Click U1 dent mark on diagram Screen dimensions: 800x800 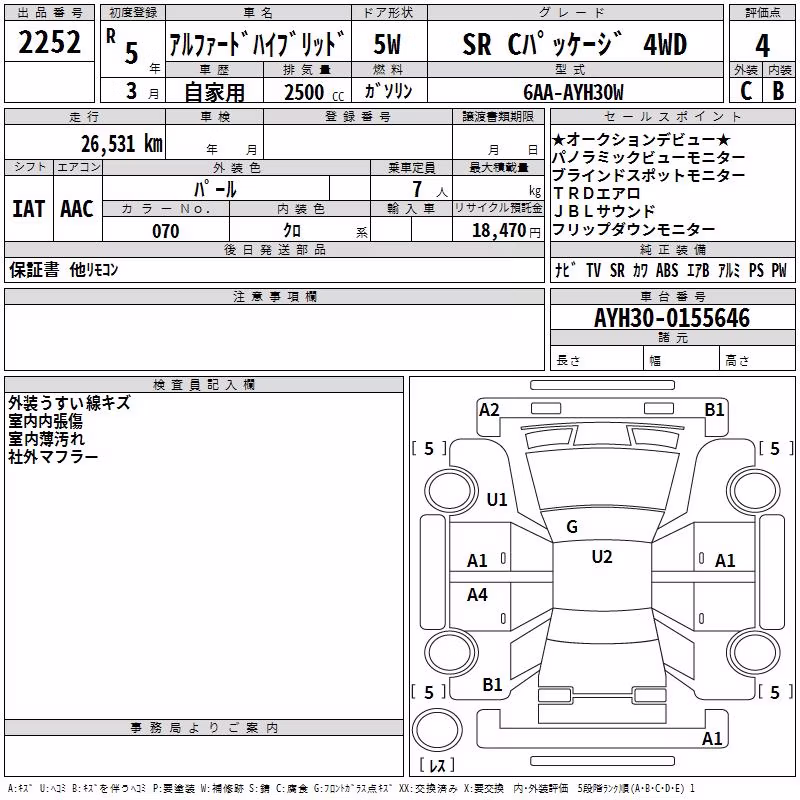pyautogui.click(x=497, y=499)
